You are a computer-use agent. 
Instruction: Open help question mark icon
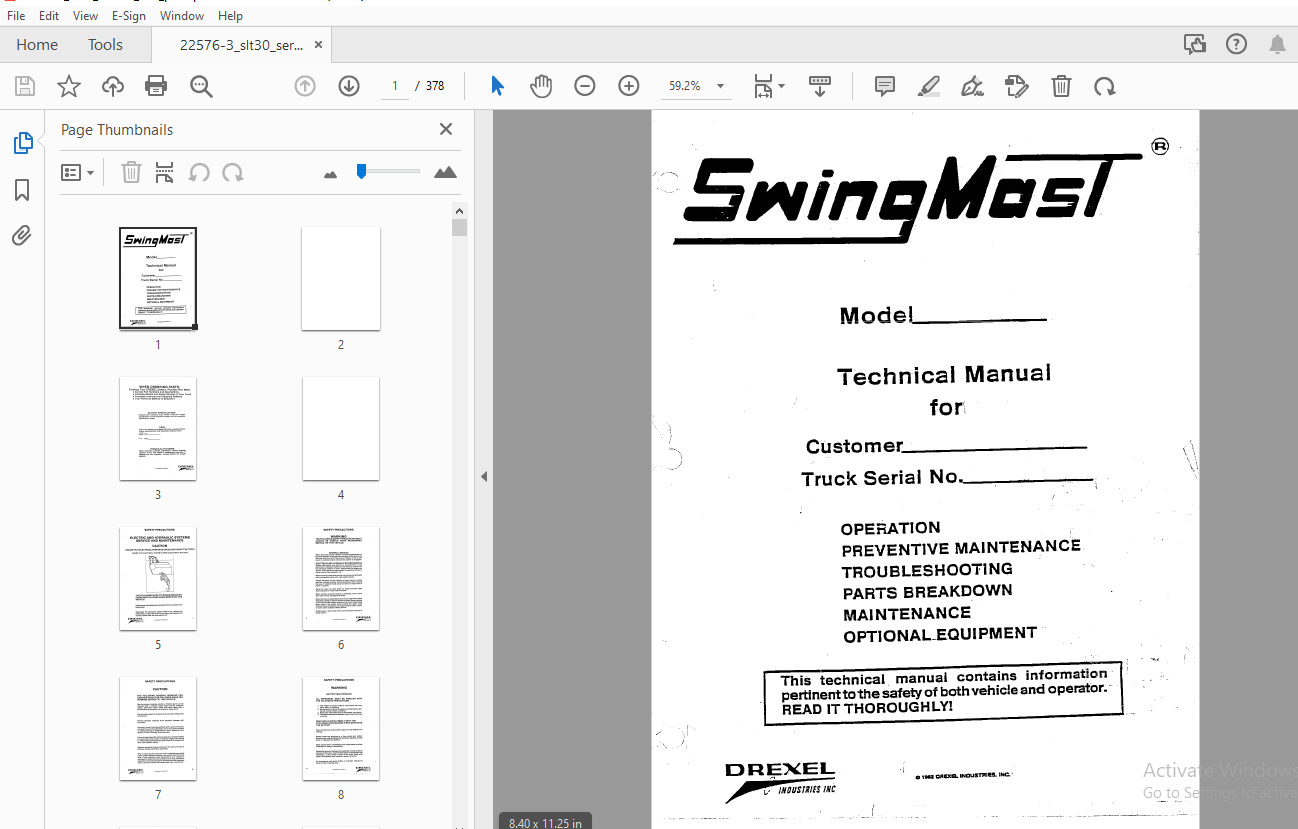click(1237, 44)
